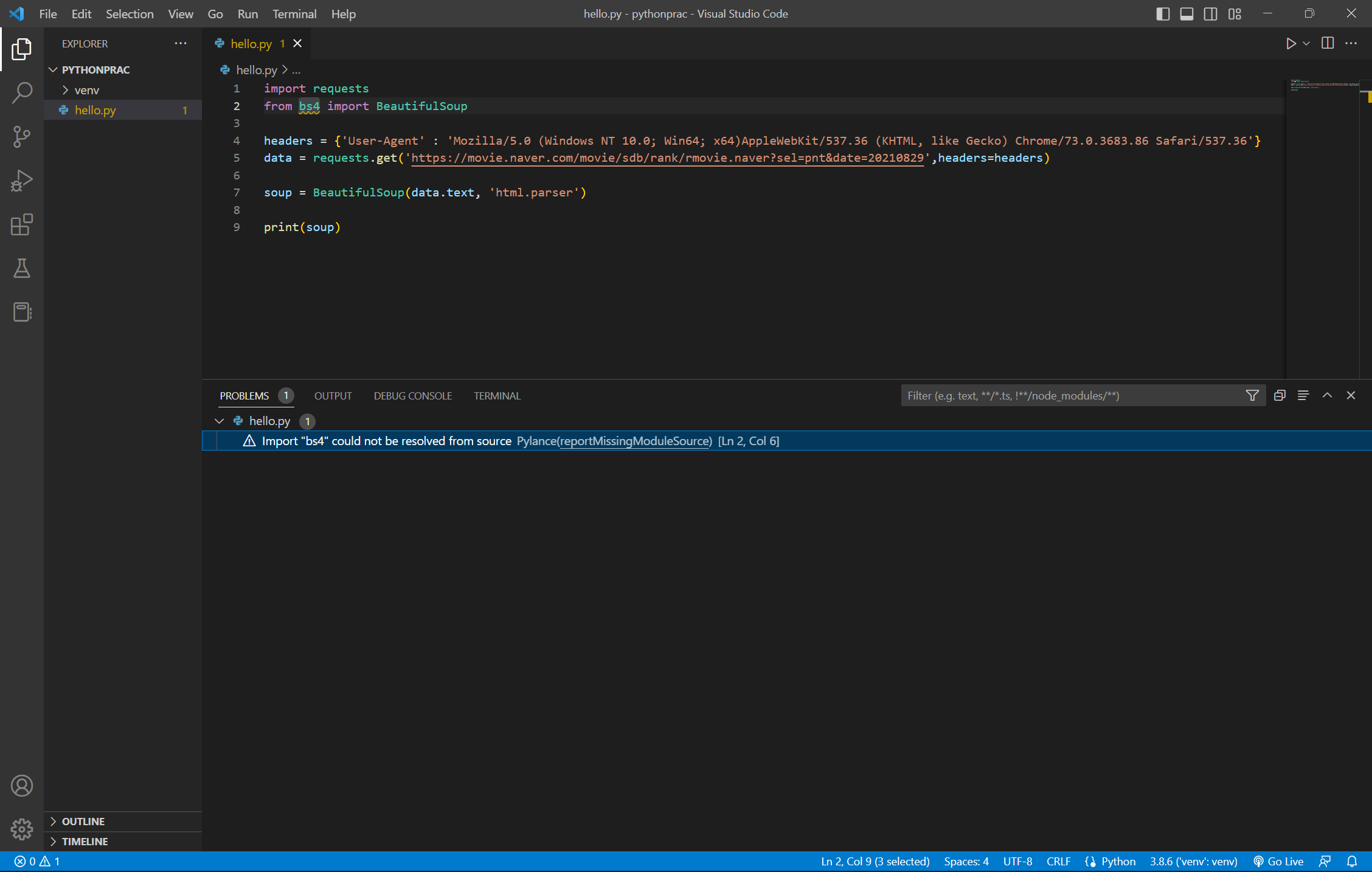Screen dimensions: 1372x872
Task: Select hello.py in the Explorer tree
Action: pos(123,110)
